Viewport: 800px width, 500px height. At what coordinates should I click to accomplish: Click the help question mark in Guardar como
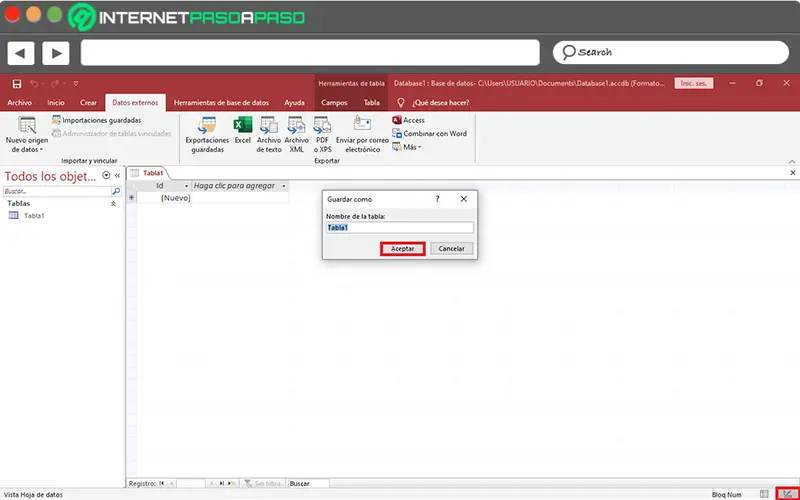[437, 199]
